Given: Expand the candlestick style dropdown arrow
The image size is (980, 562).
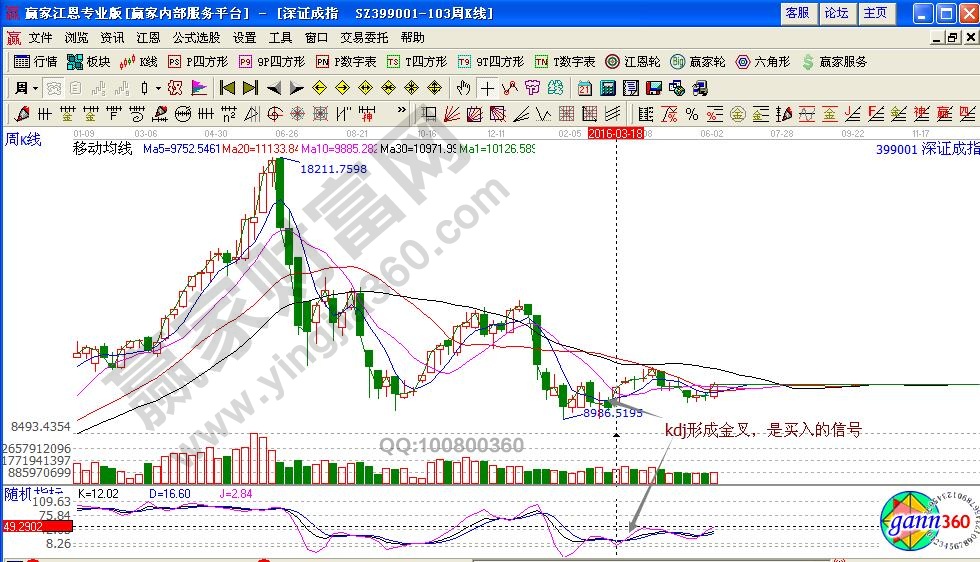Looking at the screenshot, I should click(x=157, y=88).
